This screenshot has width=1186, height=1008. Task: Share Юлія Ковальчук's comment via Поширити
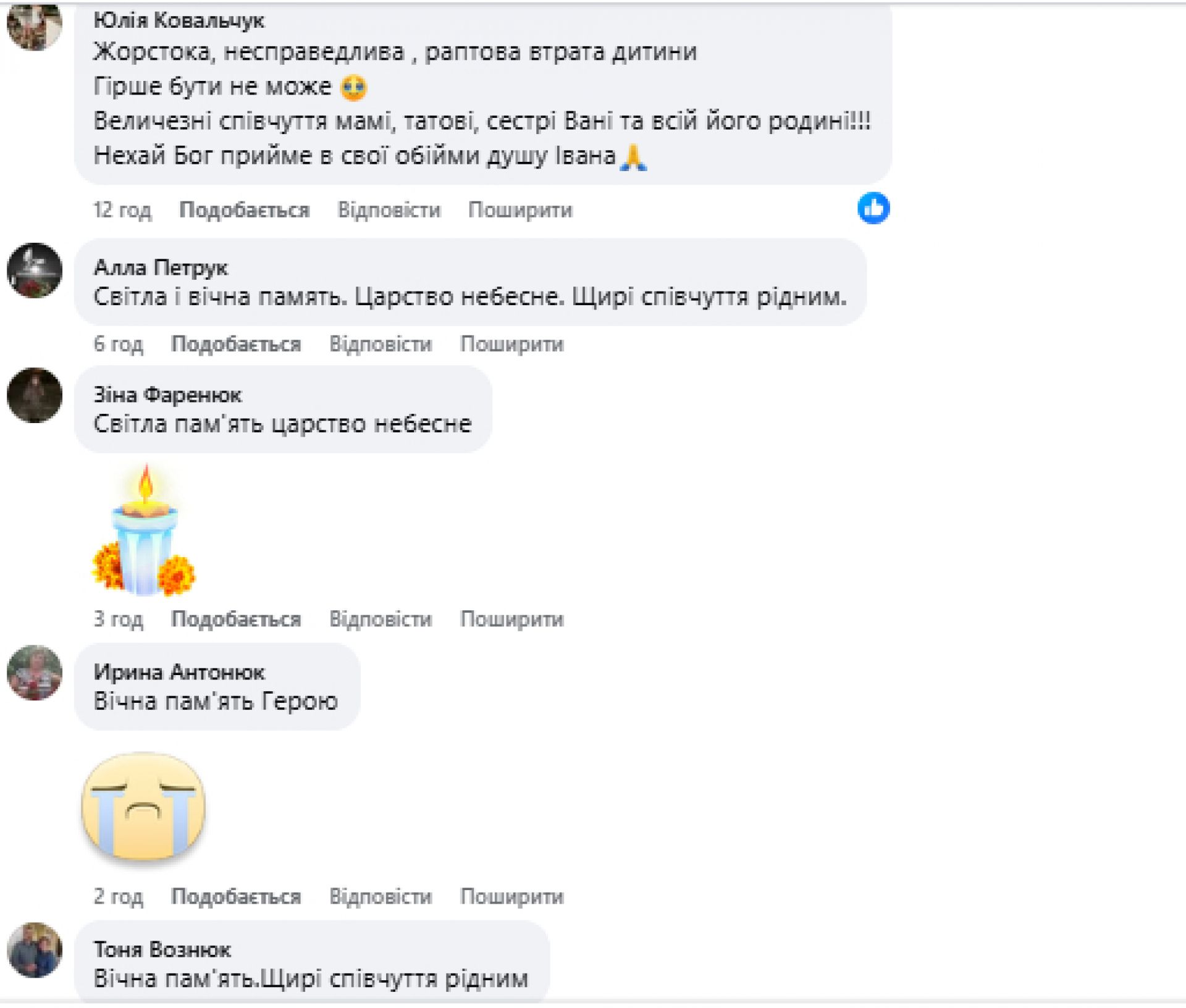coord(520,210)
